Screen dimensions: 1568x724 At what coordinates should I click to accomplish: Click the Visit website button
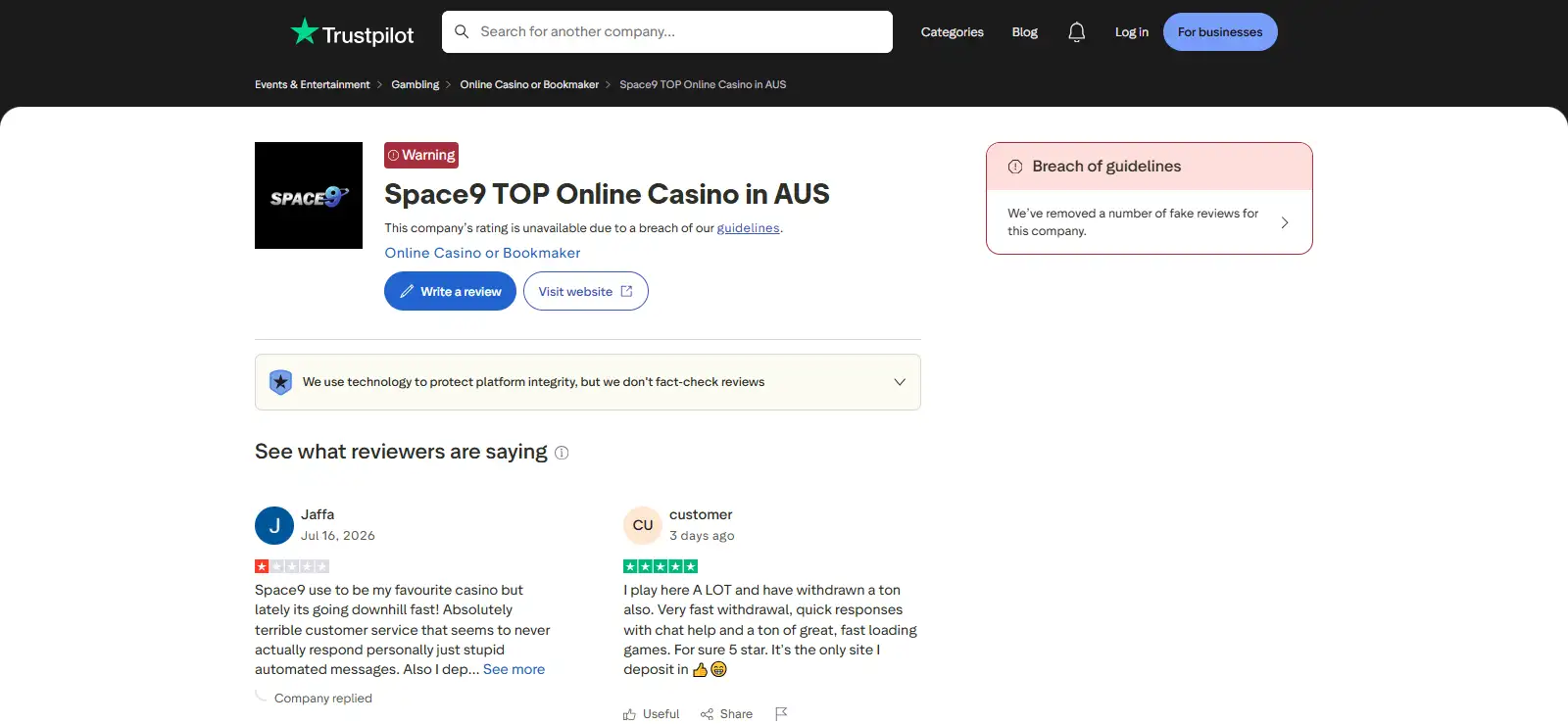[x=586, y=291]
